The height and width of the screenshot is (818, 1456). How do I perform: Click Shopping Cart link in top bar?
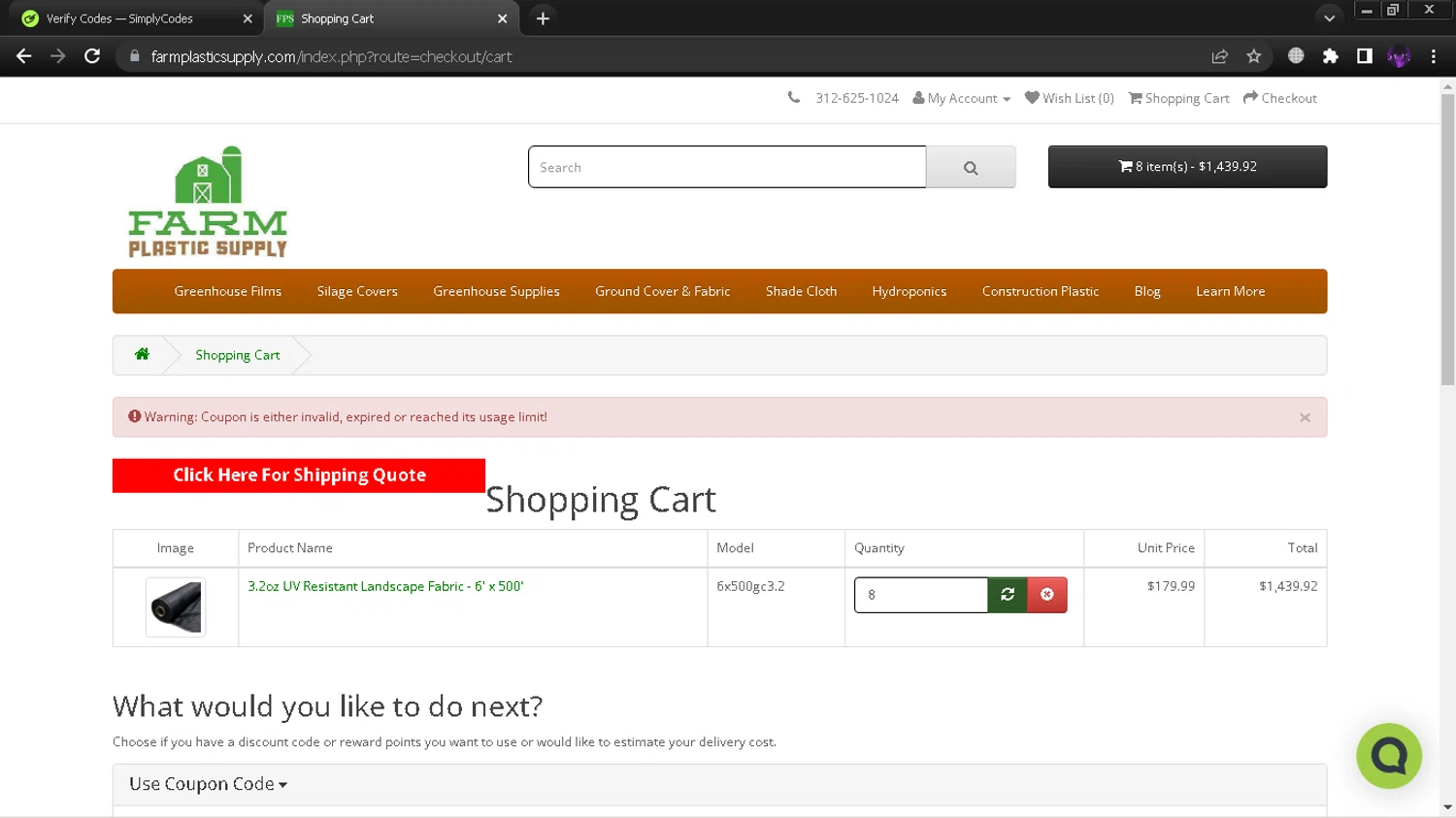pyautogui.click(x=1178, y=98)
